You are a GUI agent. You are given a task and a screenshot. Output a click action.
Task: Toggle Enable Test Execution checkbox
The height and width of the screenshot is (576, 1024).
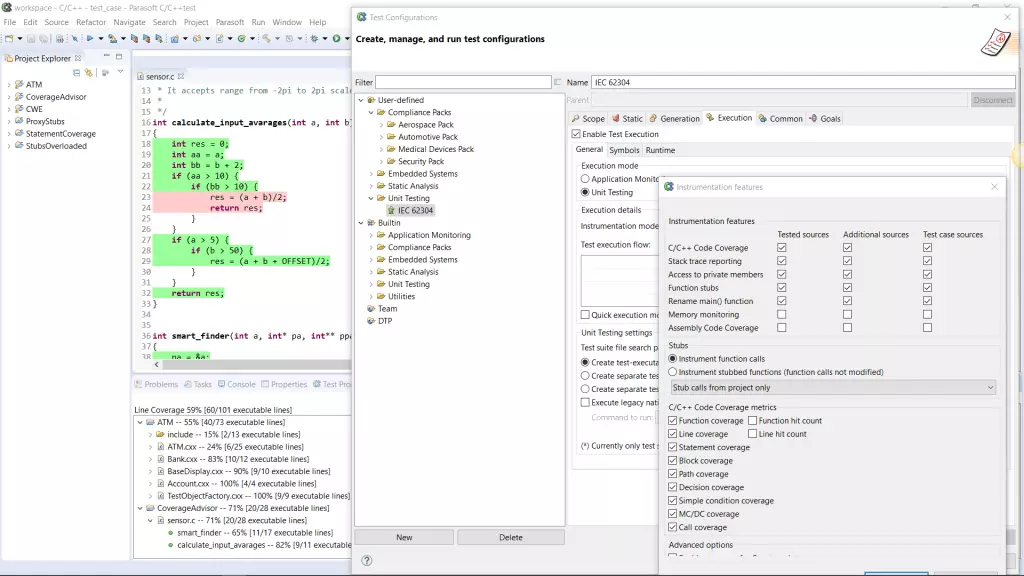click(x=576, y=134)
